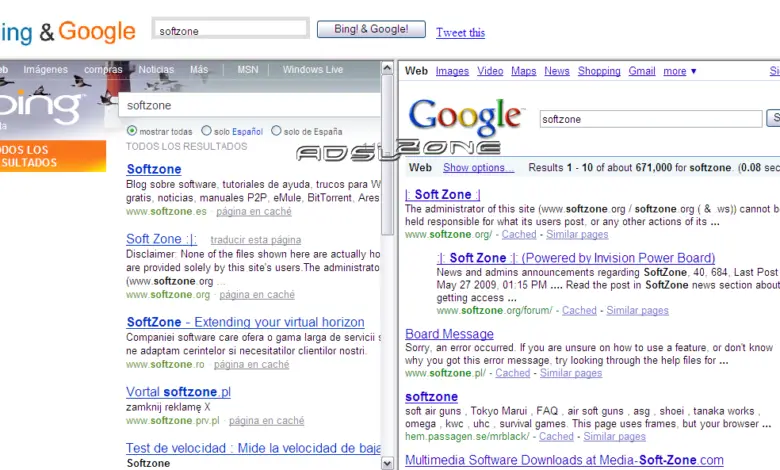
Task: Focus the top softzone search field
Action: click(x=231, y=29)
